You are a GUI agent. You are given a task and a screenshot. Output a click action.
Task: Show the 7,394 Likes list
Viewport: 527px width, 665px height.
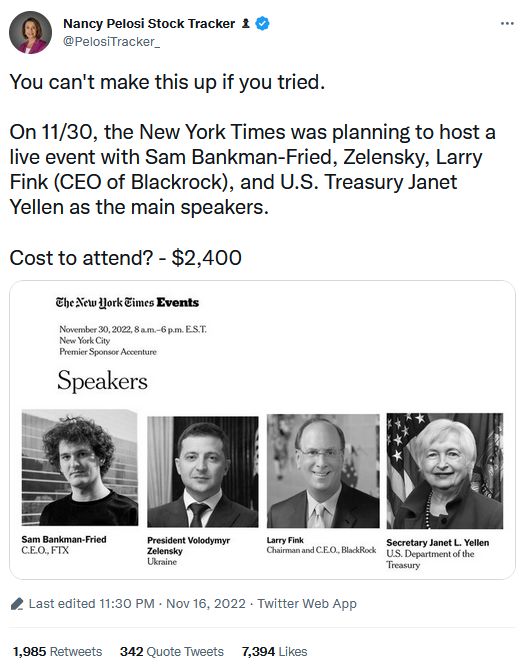coord(274,651)
